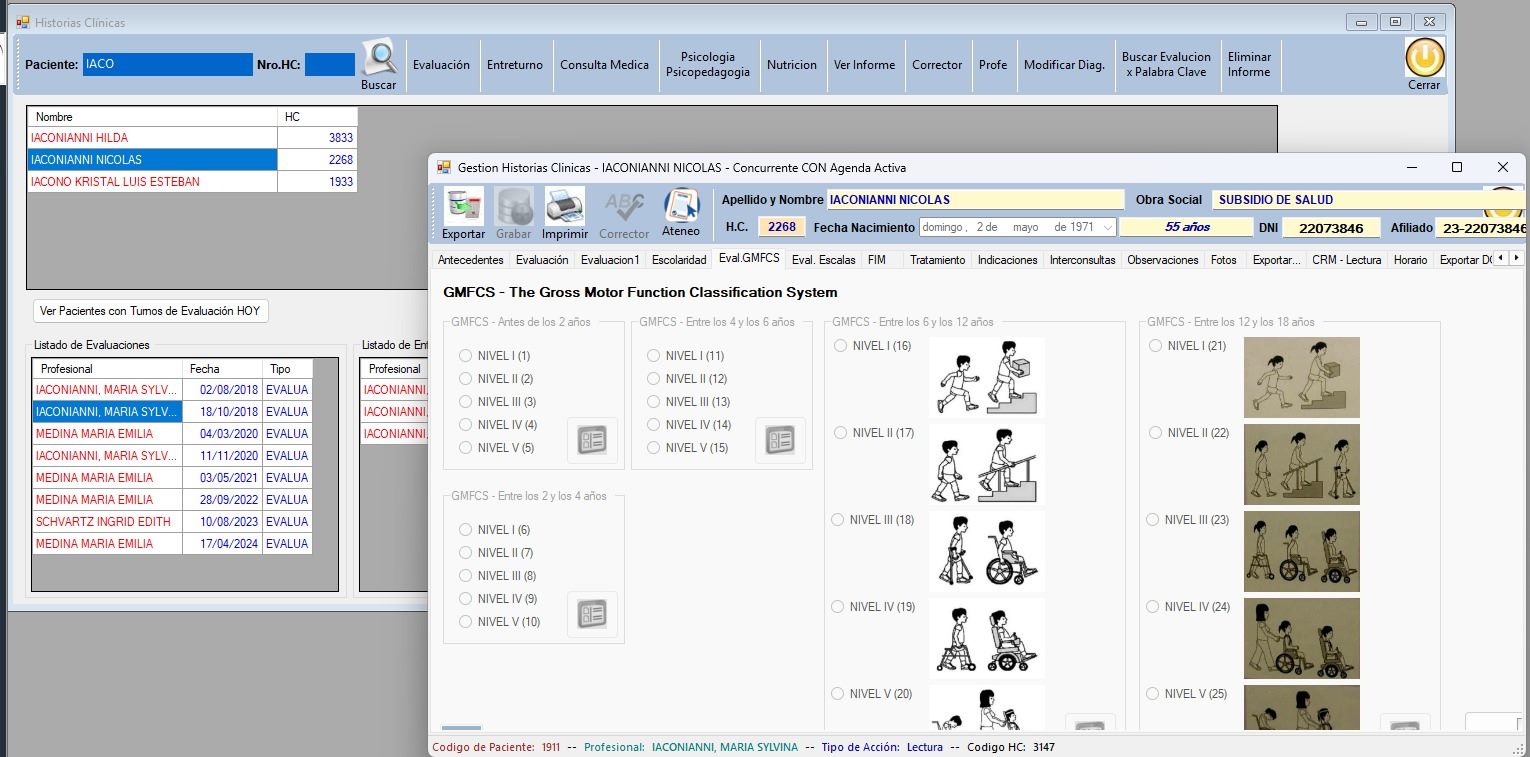Click the Ver Informe toolbar button
The width and height of the screenshot is (1530, 757).
tap(865, 65)
